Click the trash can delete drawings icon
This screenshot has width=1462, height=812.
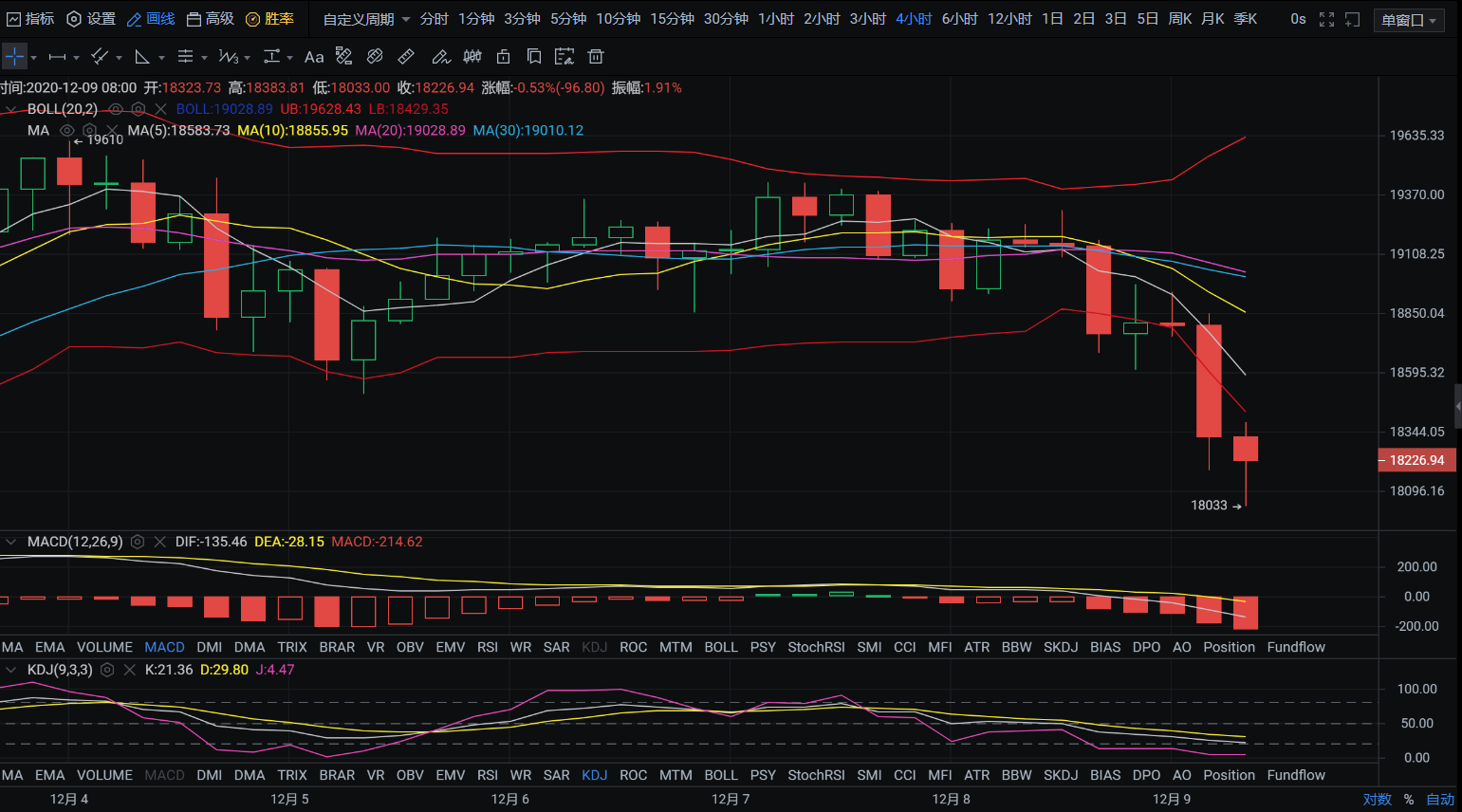[x=596, y=57]
